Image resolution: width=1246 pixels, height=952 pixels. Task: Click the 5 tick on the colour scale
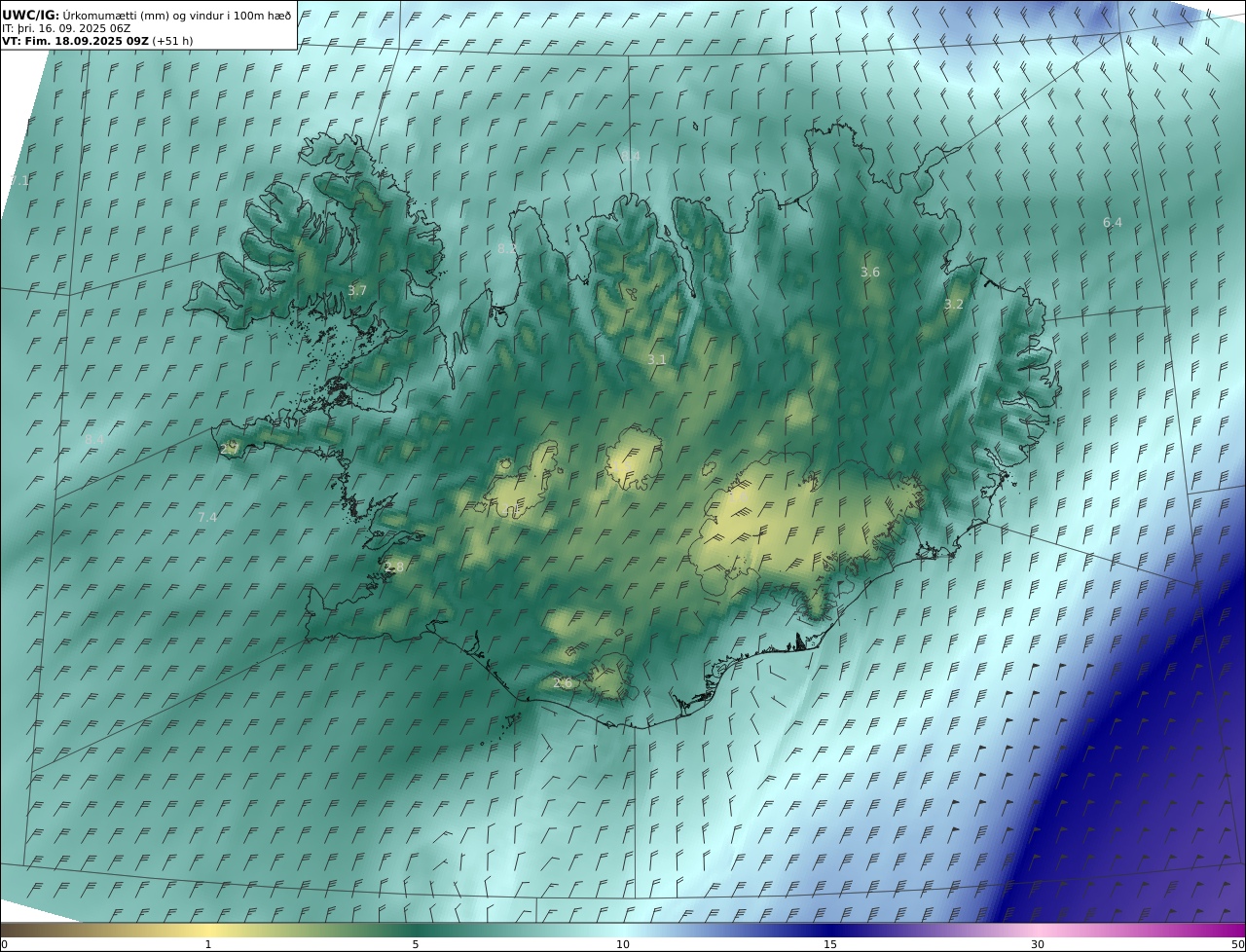point(416,944)
